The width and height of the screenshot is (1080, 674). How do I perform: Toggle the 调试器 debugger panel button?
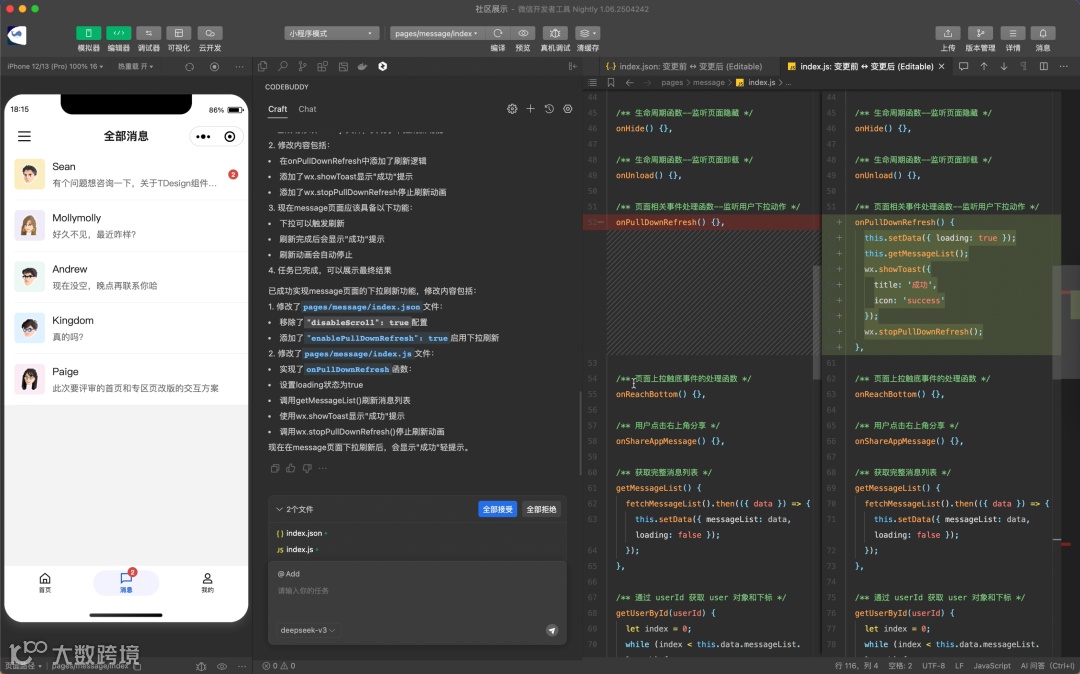click(148, 33)
